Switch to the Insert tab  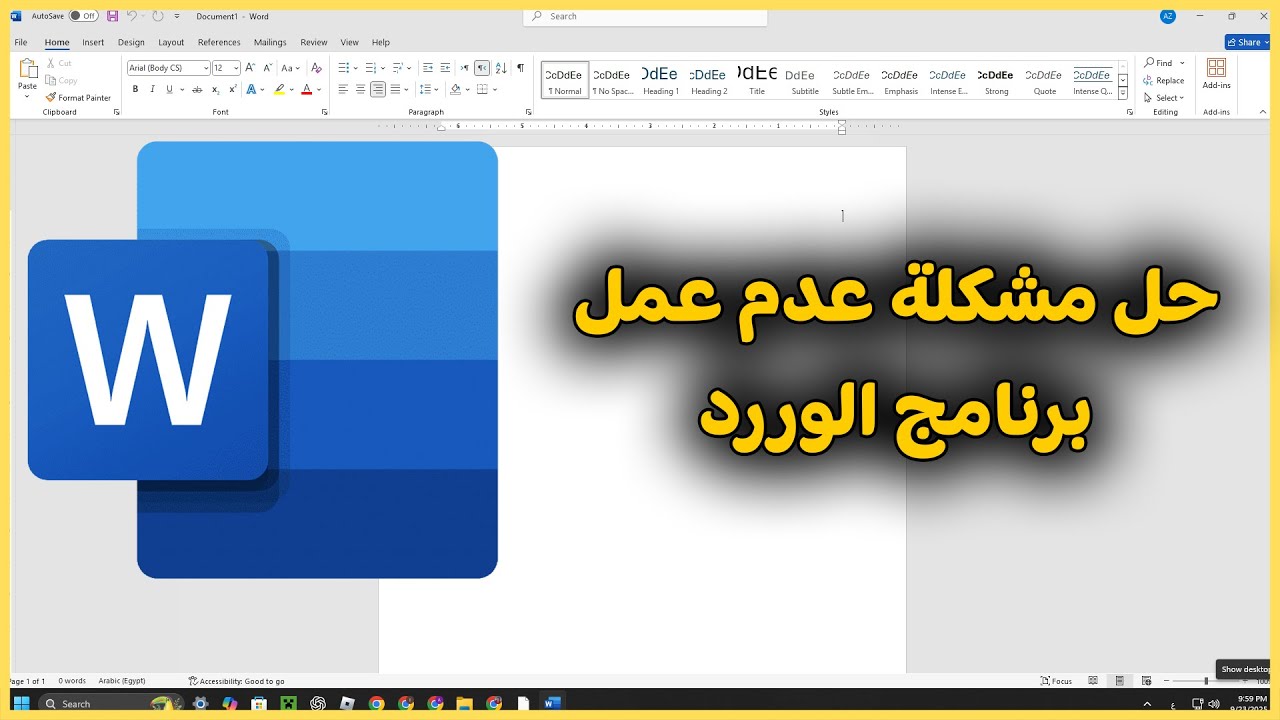pos(93,42)
